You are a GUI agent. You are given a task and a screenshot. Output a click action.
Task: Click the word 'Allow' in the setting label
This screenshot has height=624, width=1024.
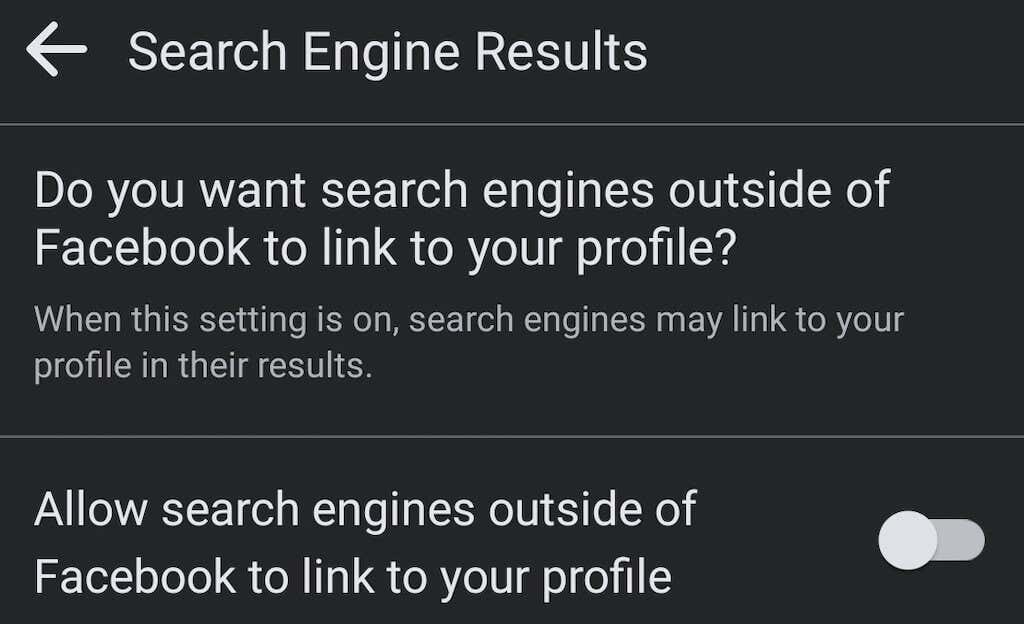(90, 509)
